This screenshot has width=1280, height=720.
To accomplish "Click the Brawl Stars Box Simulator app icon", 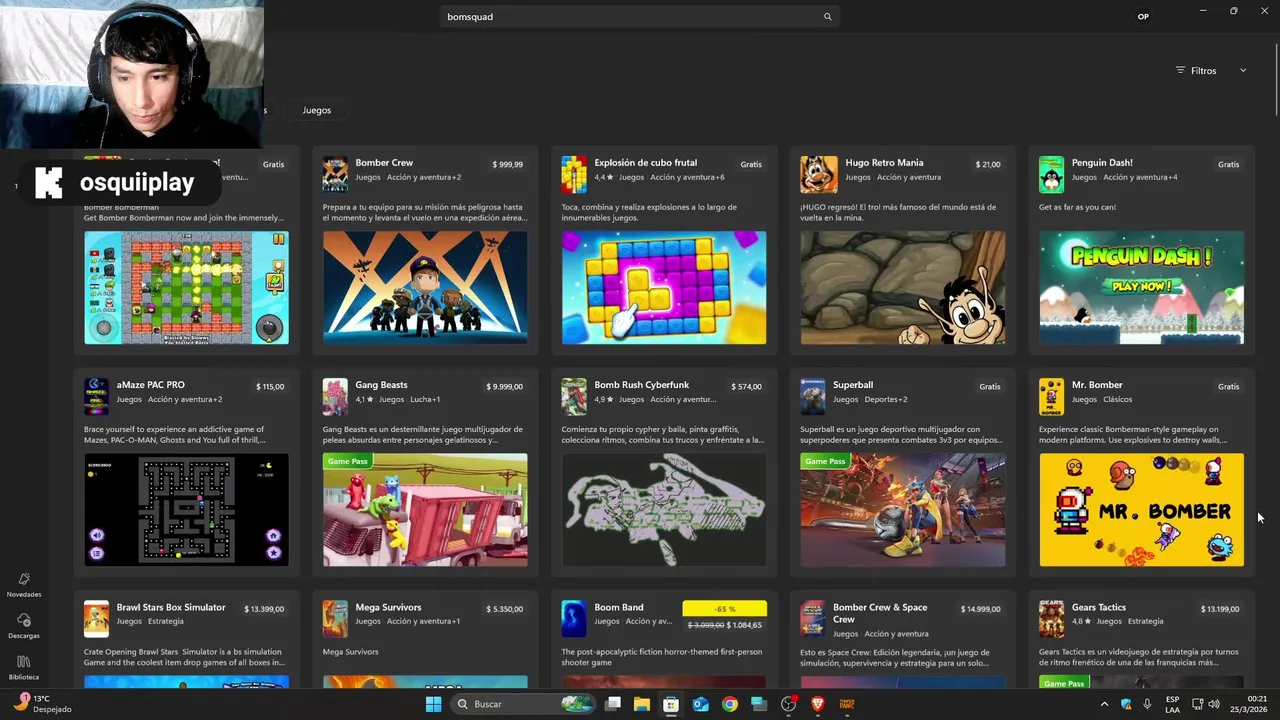I will pos(96,619).
